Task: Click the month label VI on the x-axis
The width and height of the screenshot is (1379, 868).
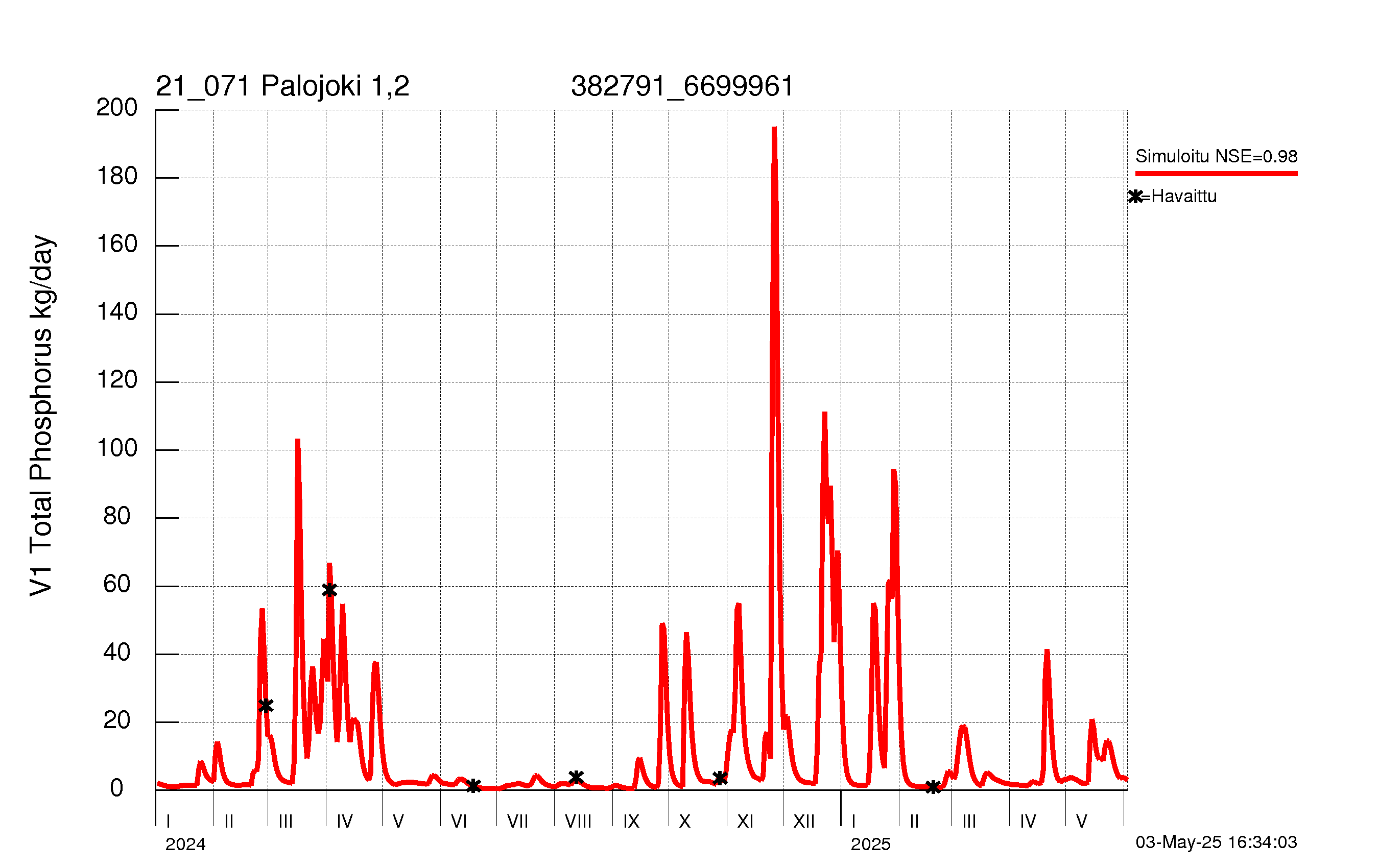Action: tap(459, 822)
